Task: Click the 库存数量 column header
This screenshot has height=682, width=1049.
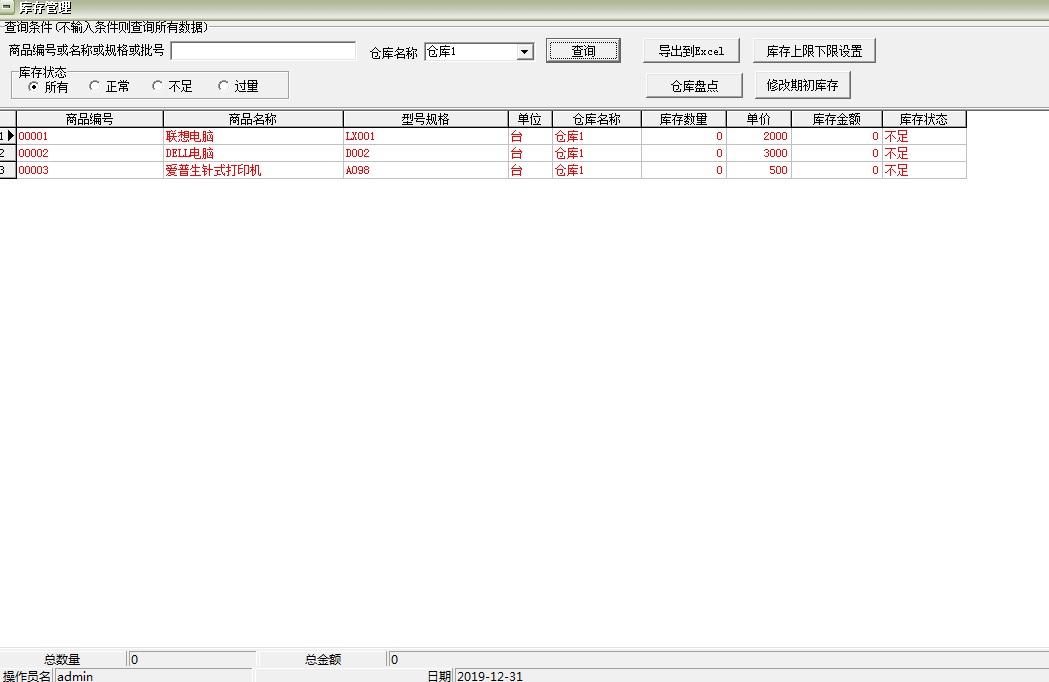Action: (x=684, y=119)
